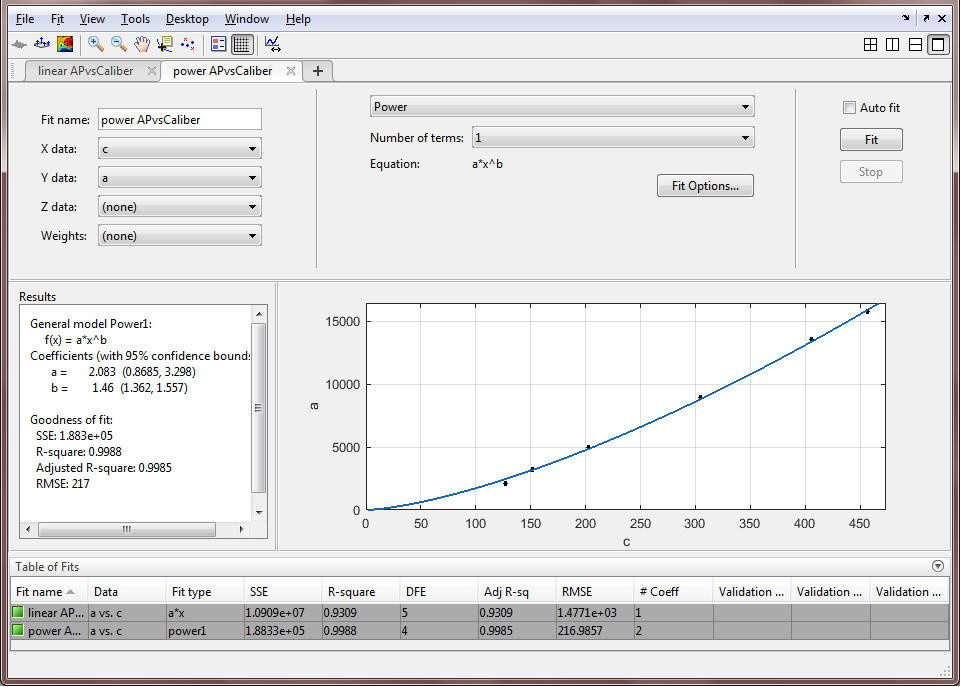Show the contour plot icon
This screenshot has height=687, width=960.
pos(65,44)
